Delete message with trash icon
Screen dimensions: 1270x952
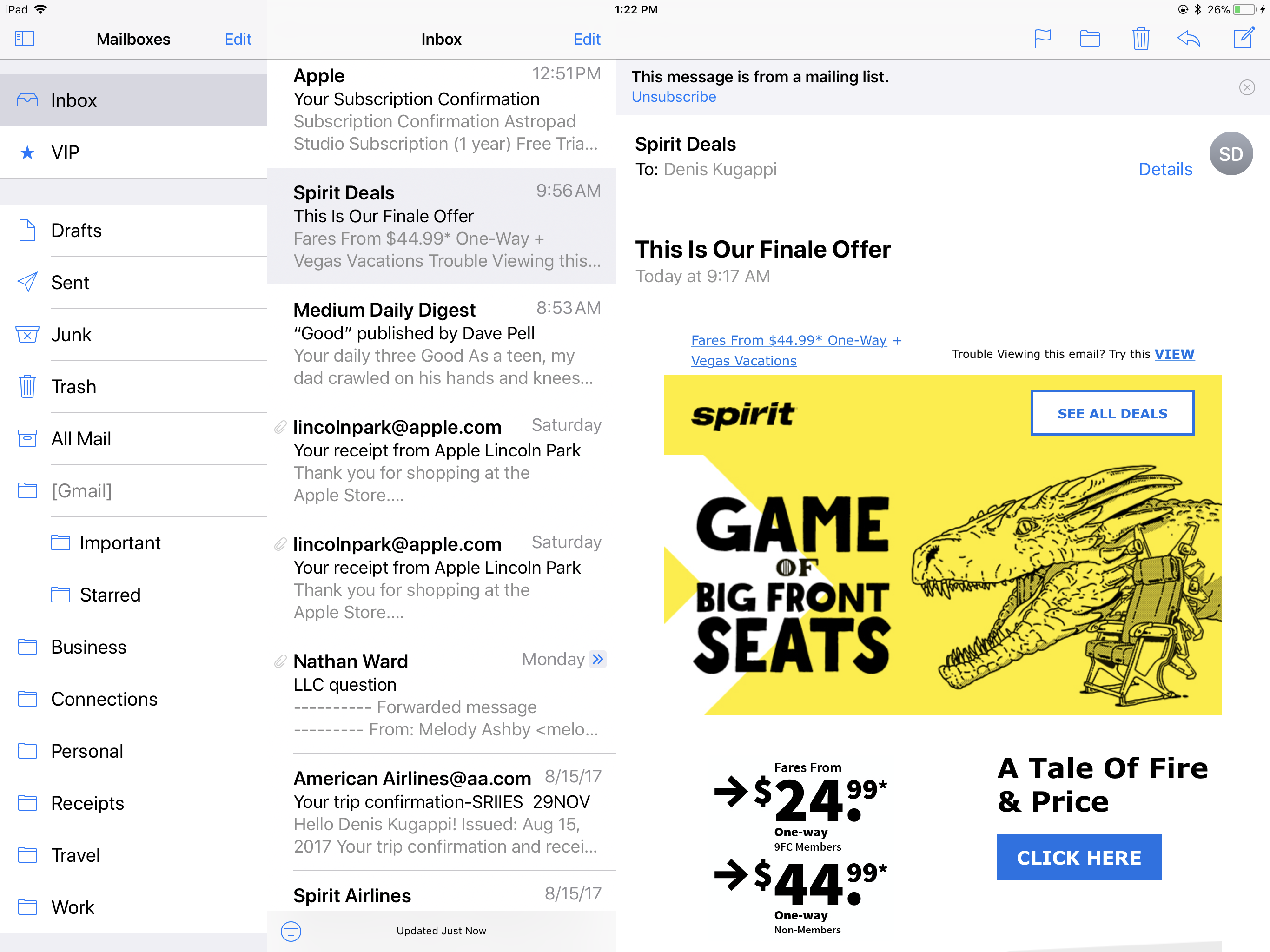(x=1140, y=39)
